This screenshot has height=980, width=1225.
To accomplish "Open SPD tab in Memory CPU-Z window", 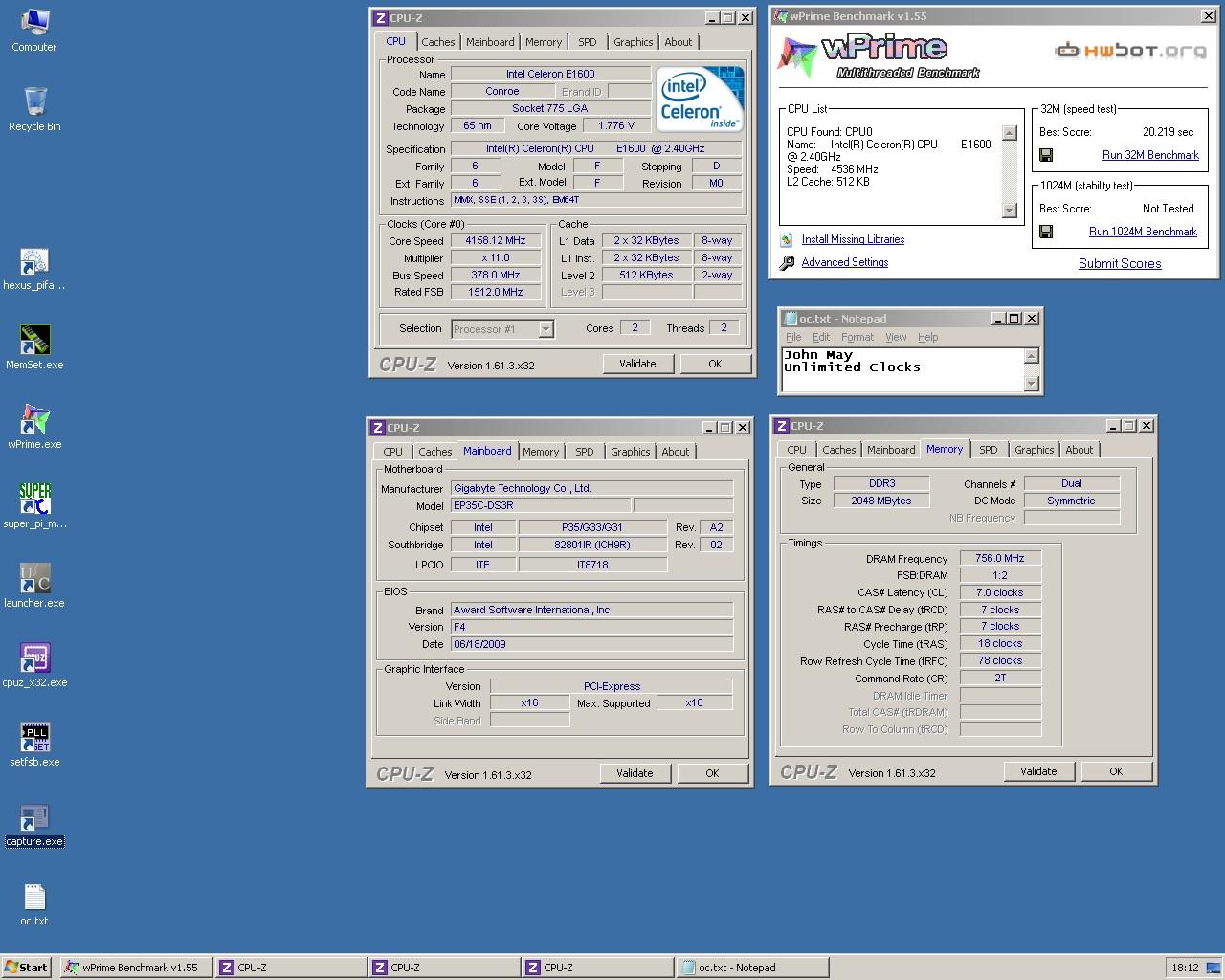I will pos(989,450).
